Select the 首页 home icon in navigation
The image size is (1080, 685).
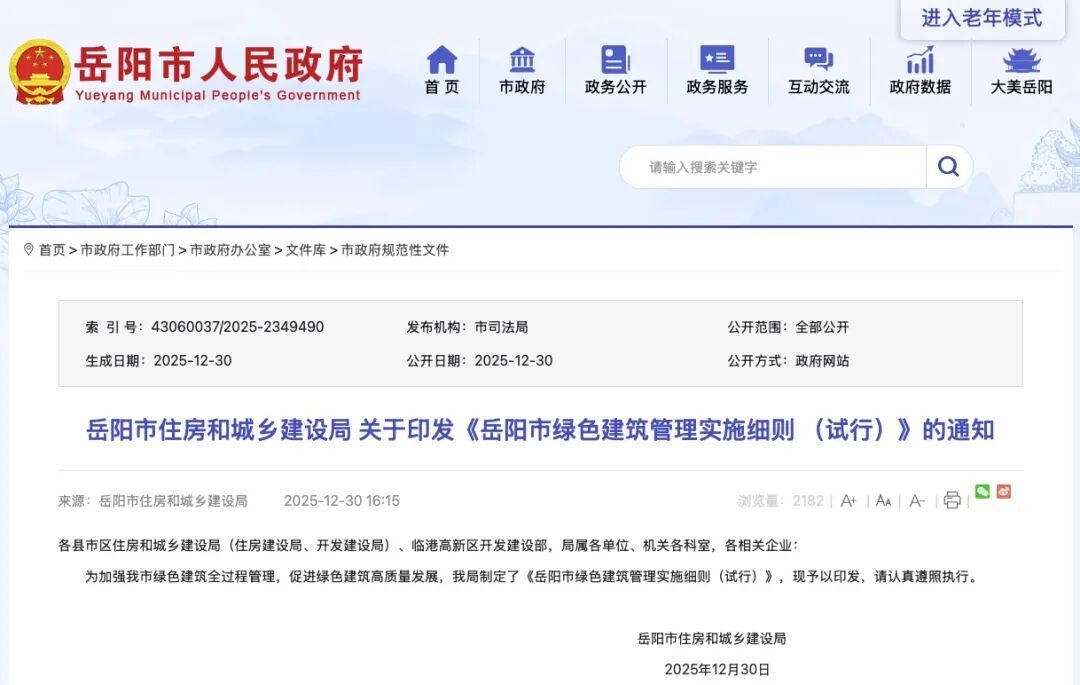[442, 60]
